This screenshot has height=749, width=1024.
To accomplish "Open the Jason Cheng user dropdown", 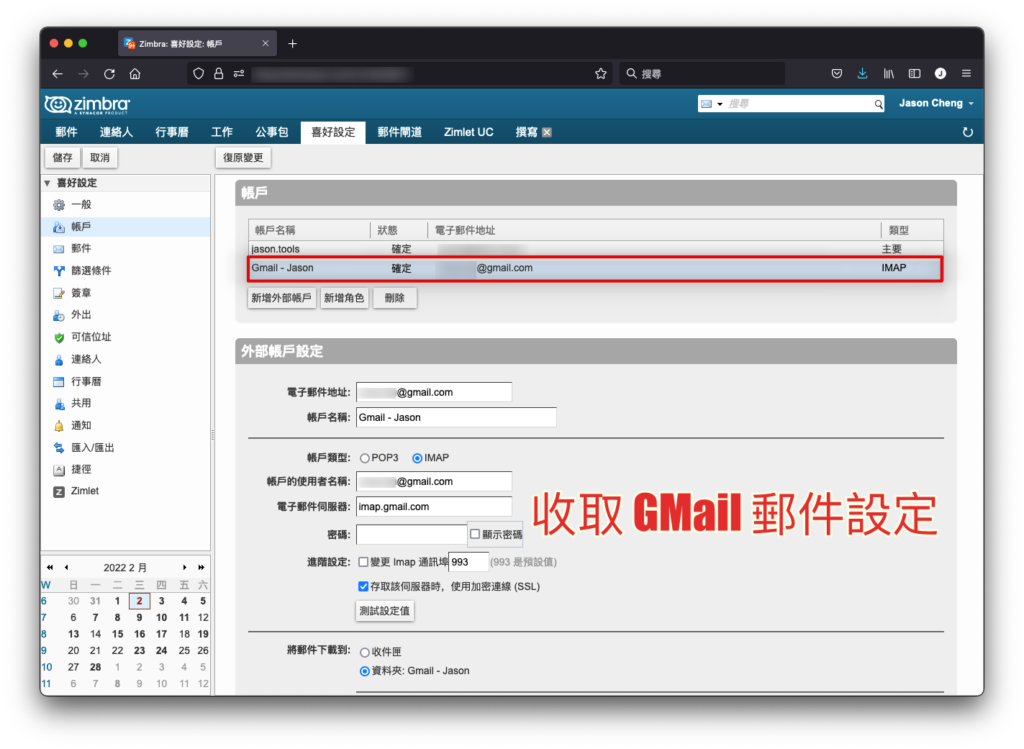I will 936,103.
